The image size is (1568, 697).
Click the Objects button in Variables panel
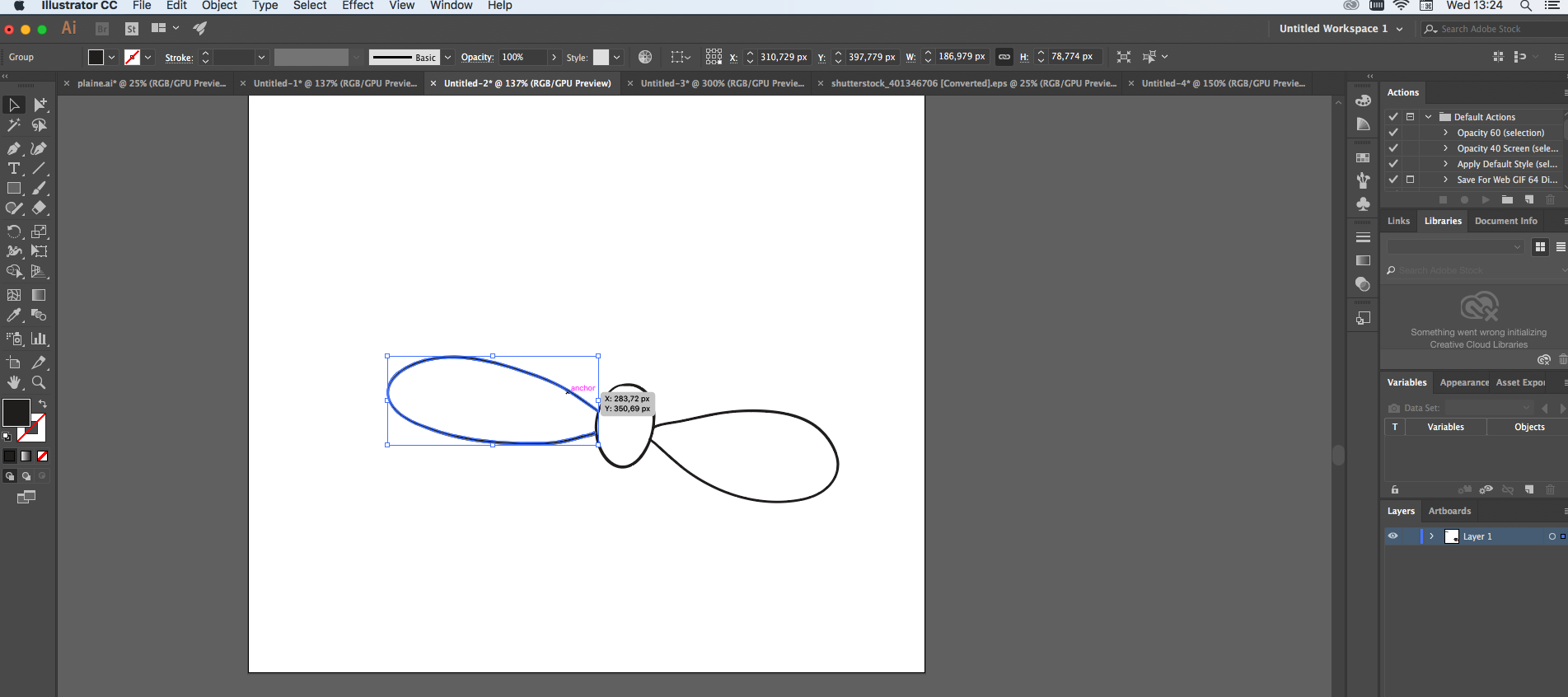click(x=1529, y=427)
